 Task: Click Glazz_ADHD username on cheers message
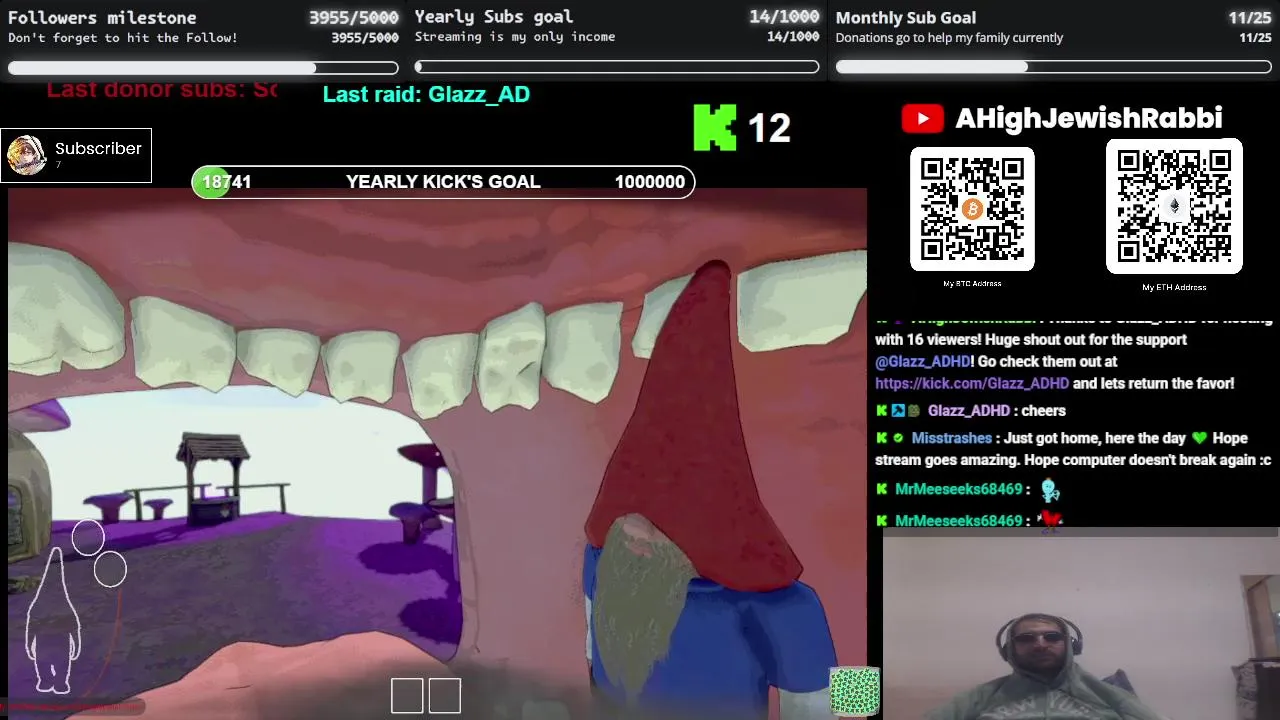tap(968, 411)
